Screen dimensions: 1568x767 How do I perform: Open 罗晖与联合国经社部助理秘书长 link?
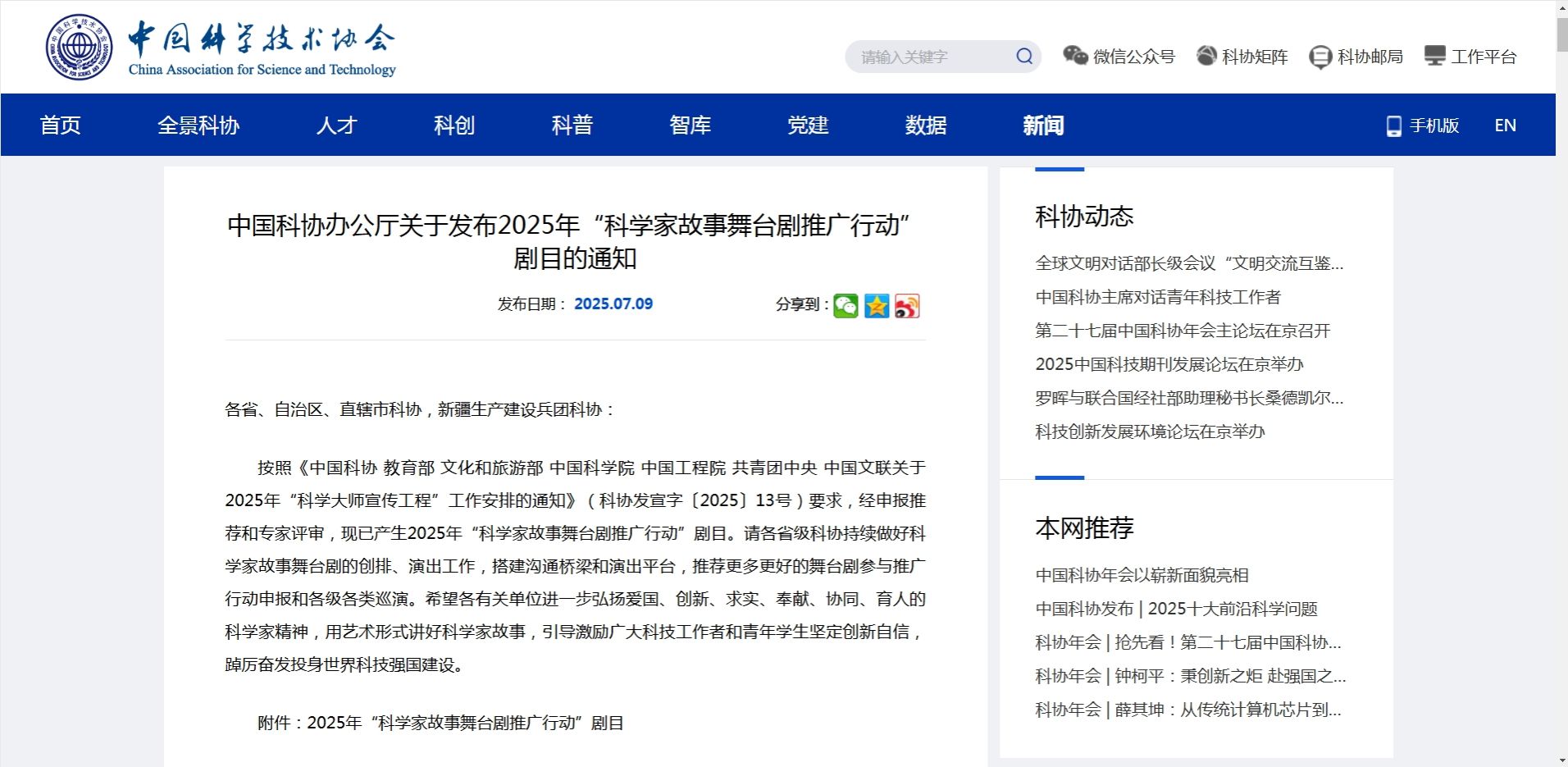click(1189, 398)
